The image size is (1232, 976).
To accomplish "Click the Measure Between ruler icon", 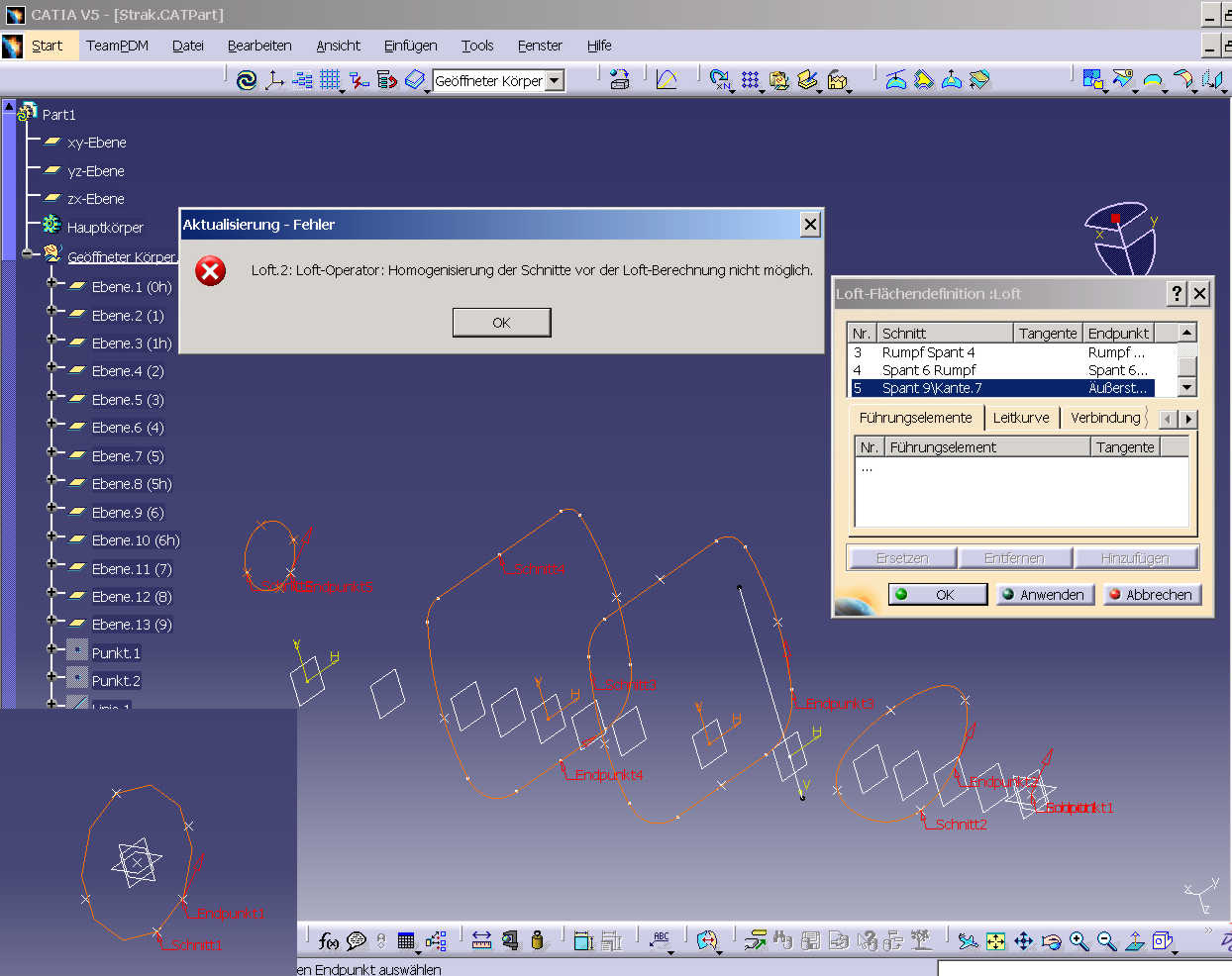I will point(482,940).
